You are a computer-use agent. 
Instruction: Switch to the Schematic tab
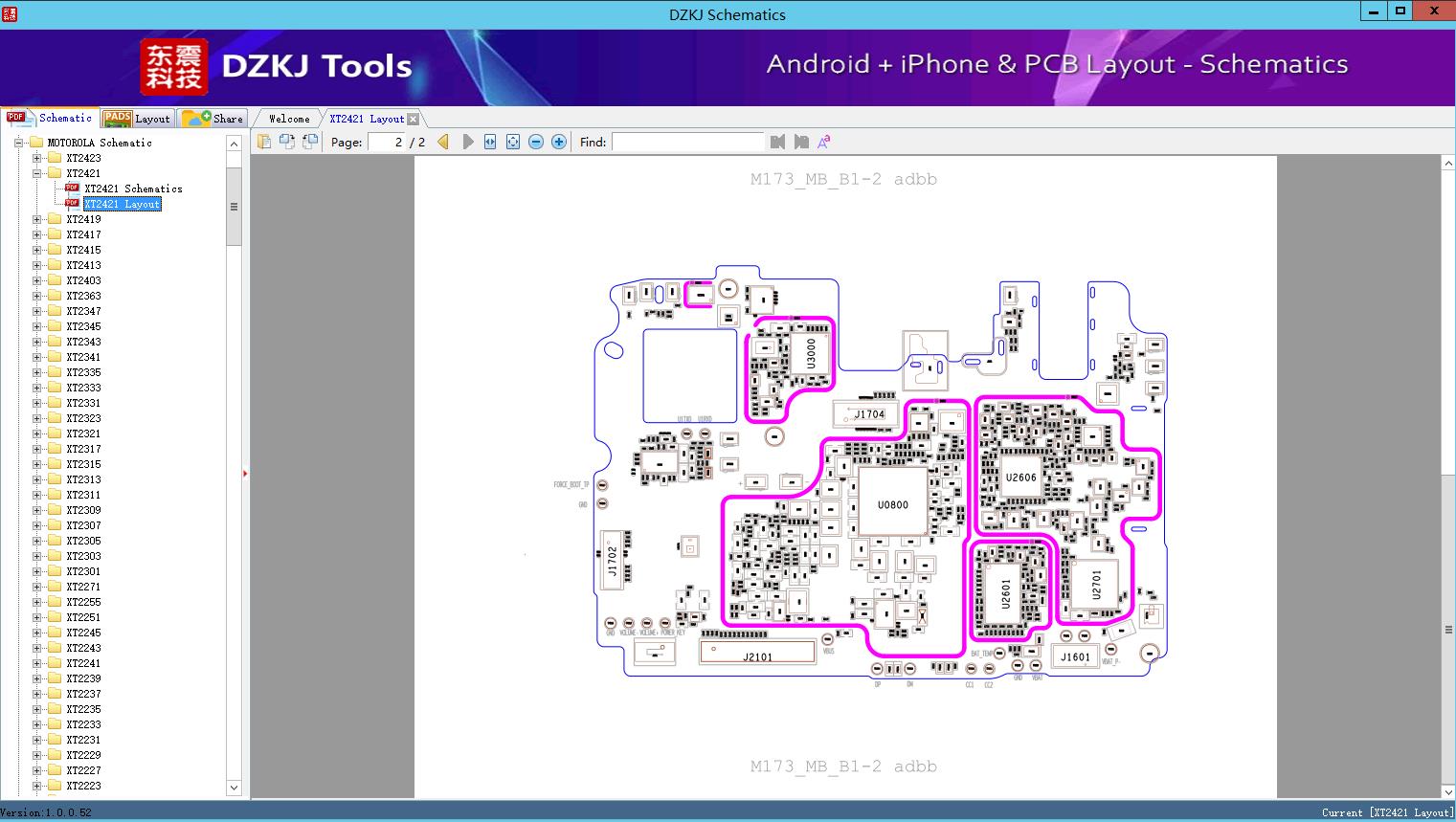pos(50,118)
